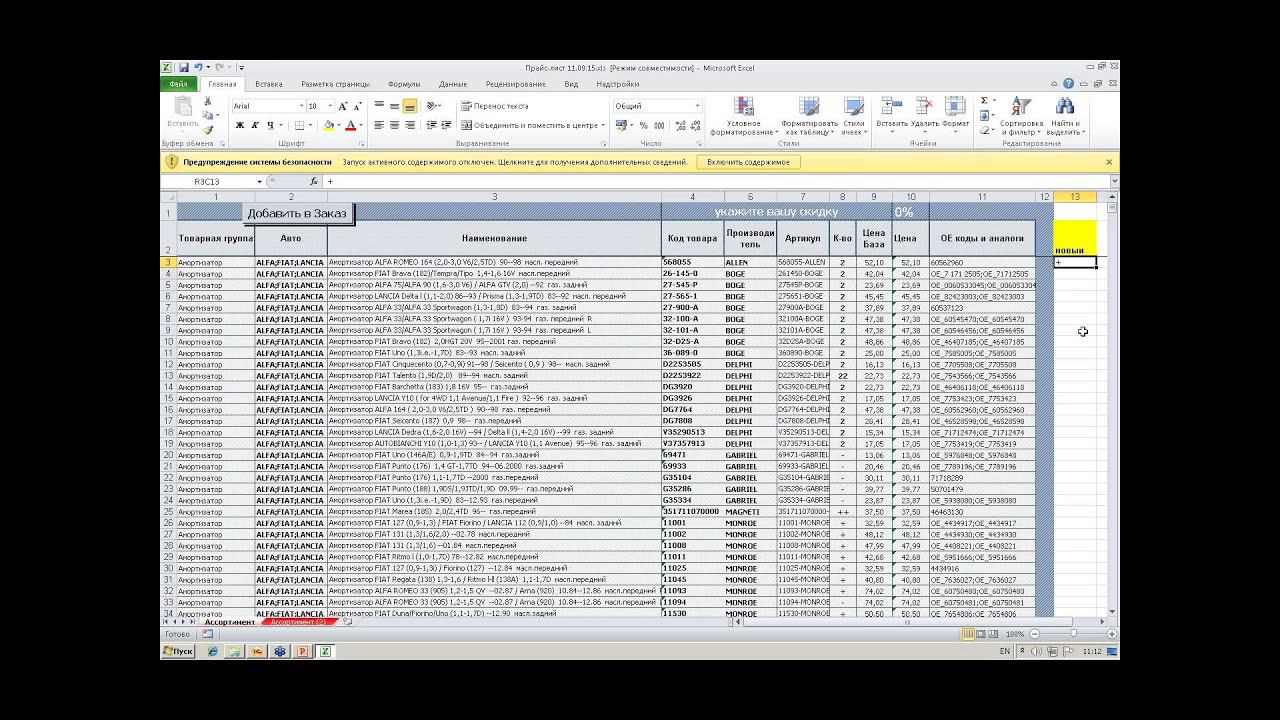Open the font color dropdown arrow

360,125
